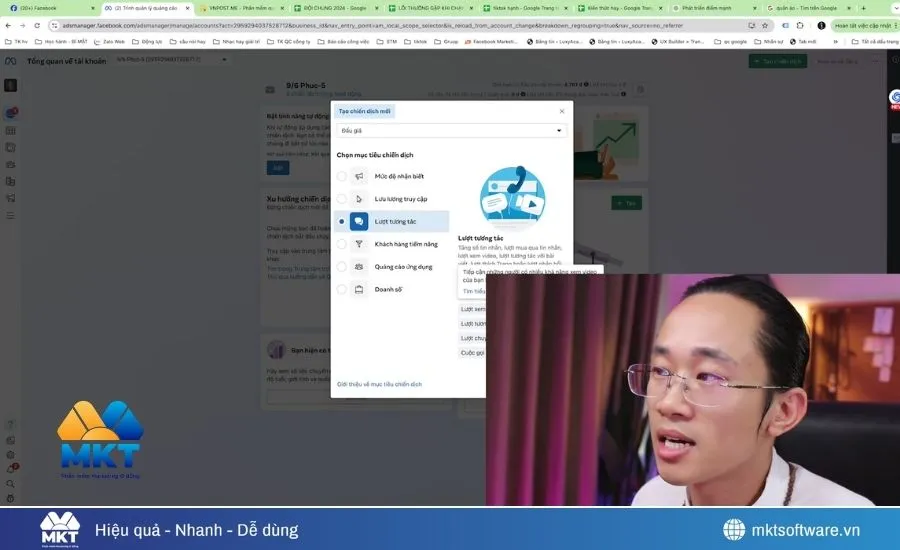This screenshot has height=550, width=900.
Task: Close the campaign creation dialog
Action: click(x=562, y=111)
